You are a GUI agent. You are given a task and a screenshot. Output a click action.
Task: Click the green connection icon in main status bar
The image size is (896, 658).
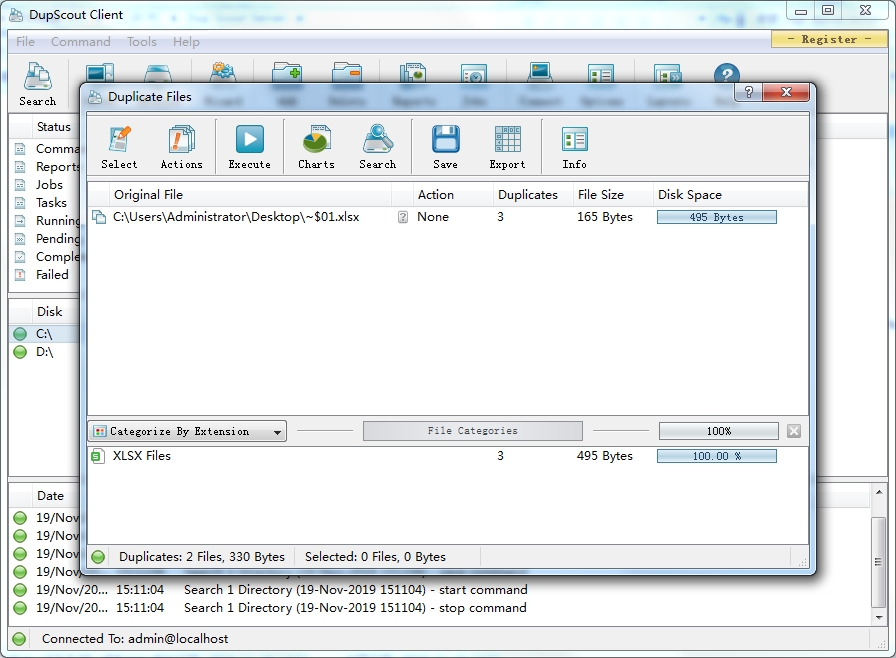click(x=19, y=639)
